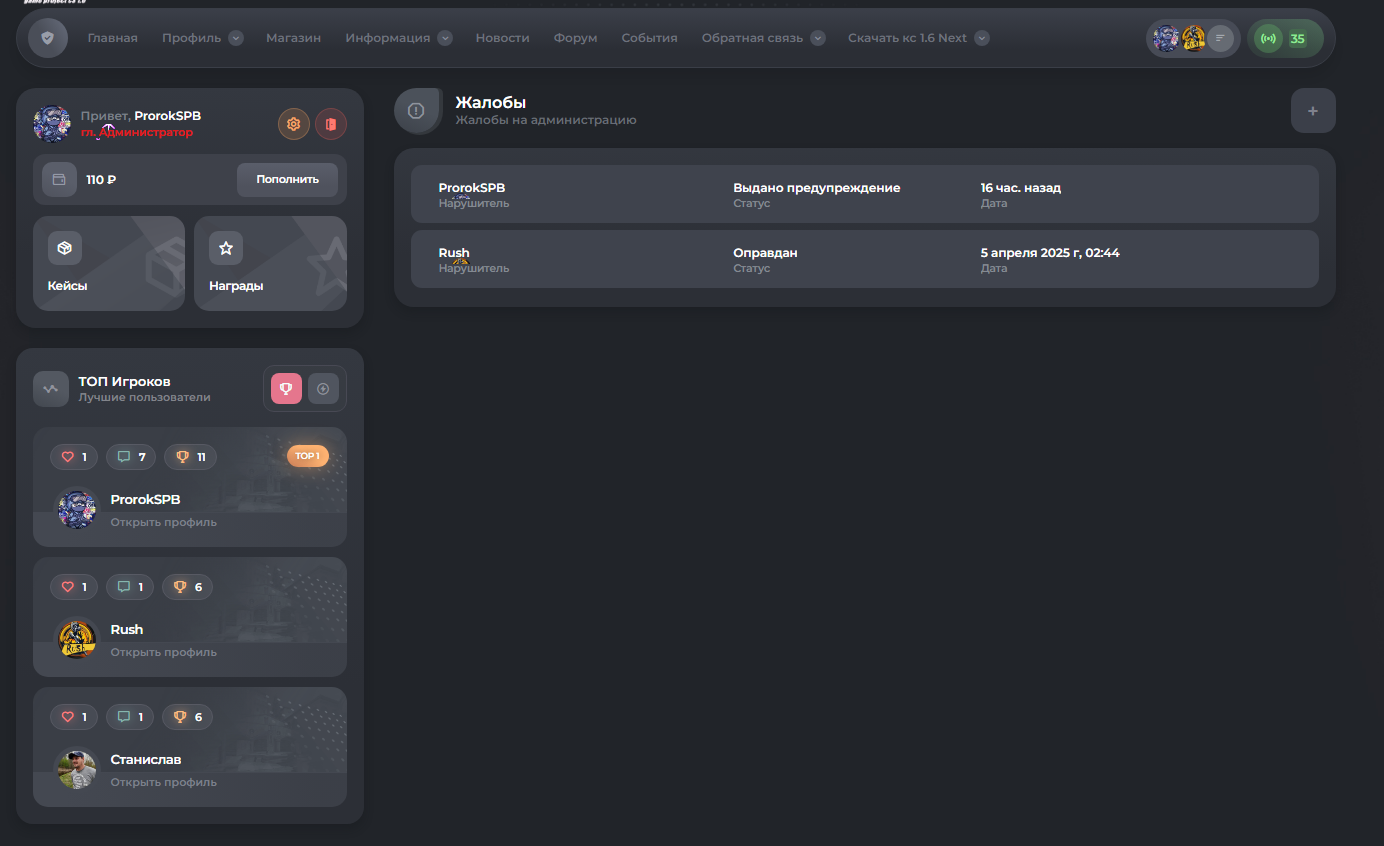The height and width of the screenshot is (846, 1384).
Task: Open Награды rewards star tile
Action: tap(270, 263)
